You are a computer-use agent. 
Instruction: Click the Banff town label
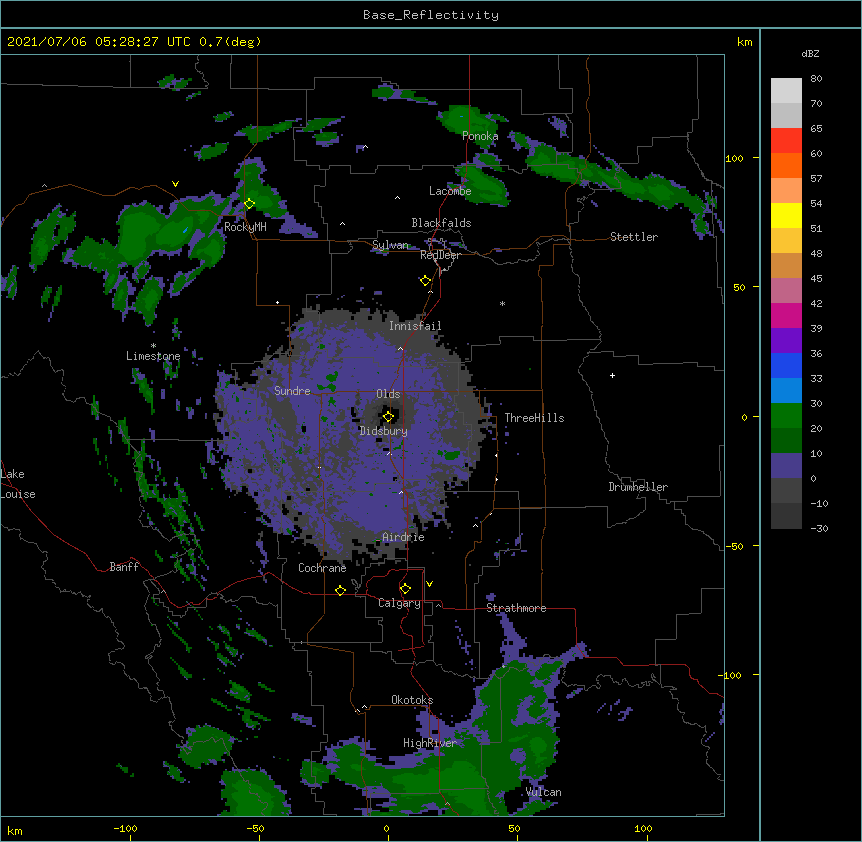coord(124,567)
